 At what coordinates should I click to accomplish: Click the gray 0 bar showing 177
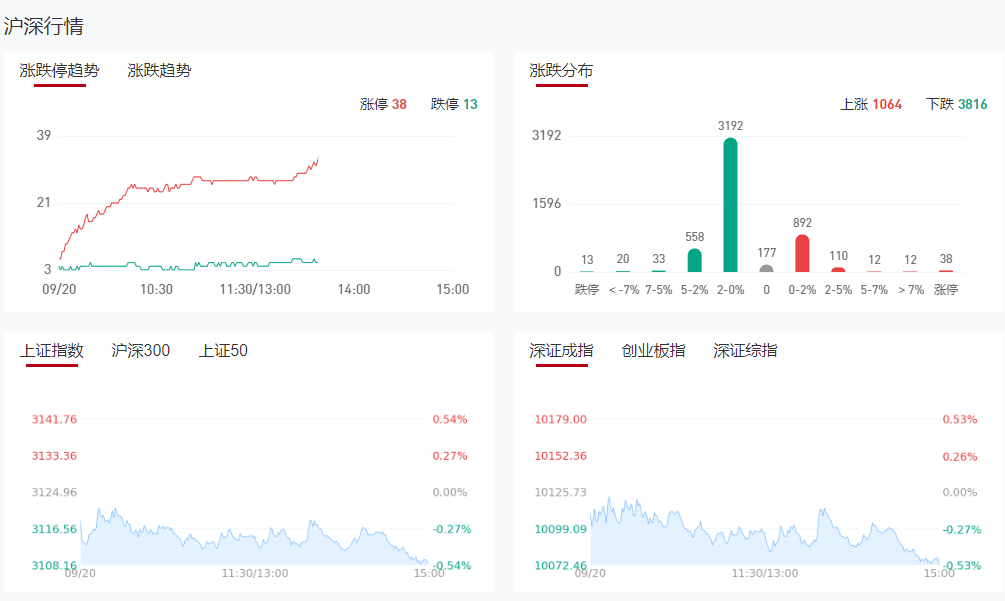click(x=766, y=268)
